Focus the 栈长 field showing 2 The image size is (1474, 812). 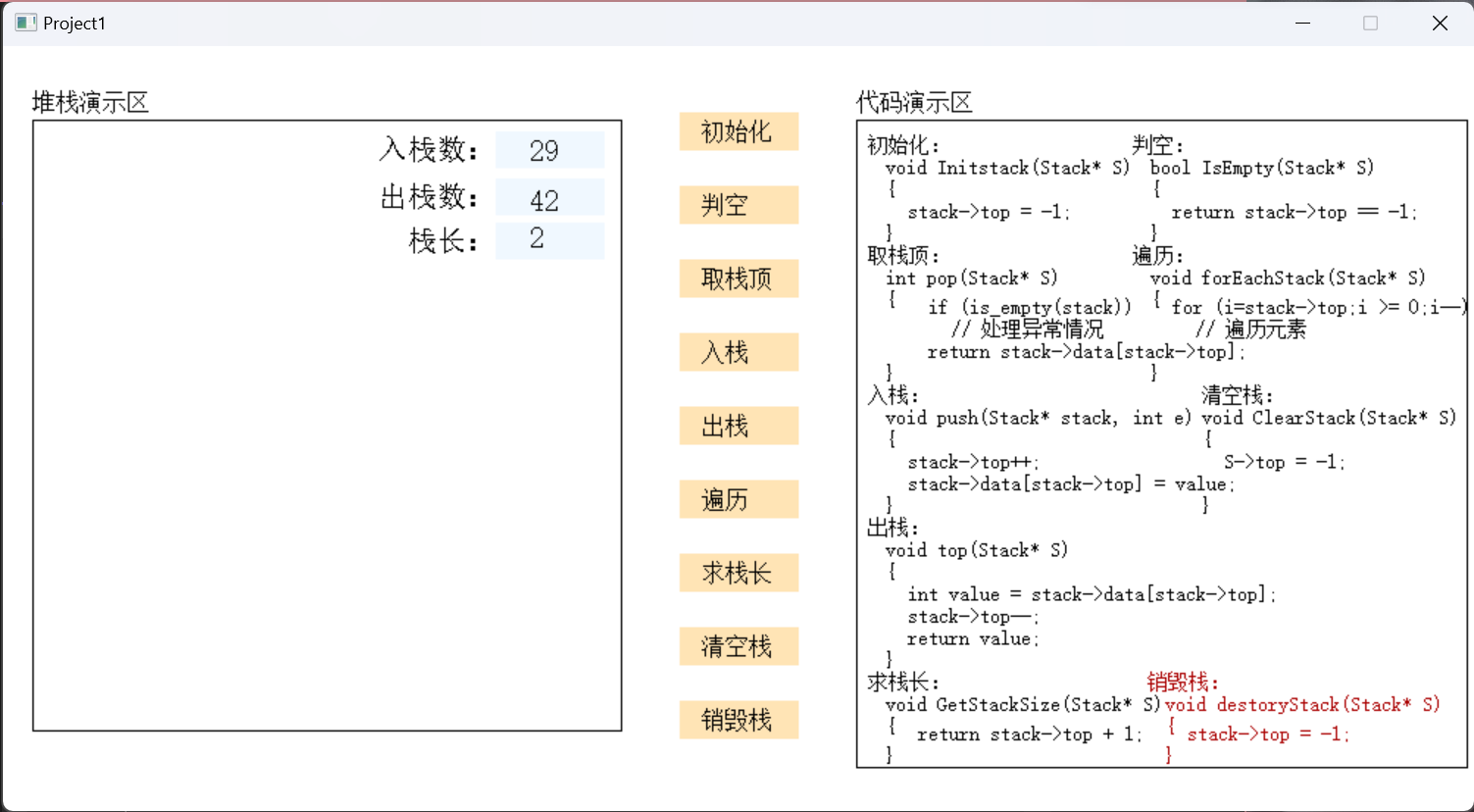point(549,240)
